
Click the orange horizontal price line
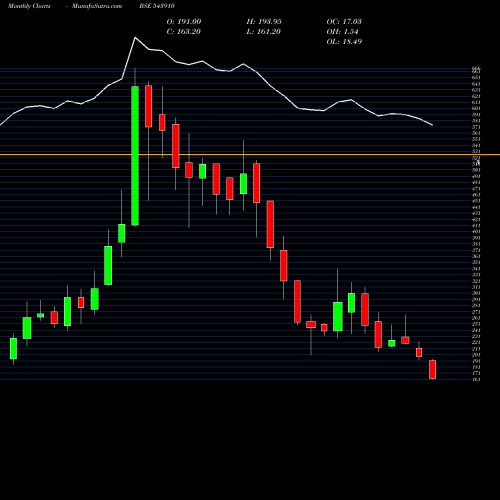click(x=250, y=155)
